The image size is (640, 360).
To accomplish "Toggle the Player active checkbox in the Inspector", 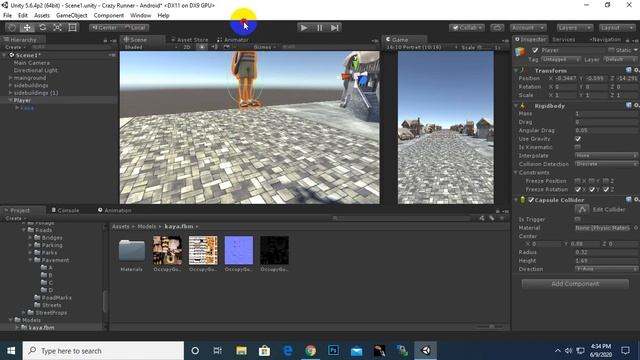I will [535, 50].
